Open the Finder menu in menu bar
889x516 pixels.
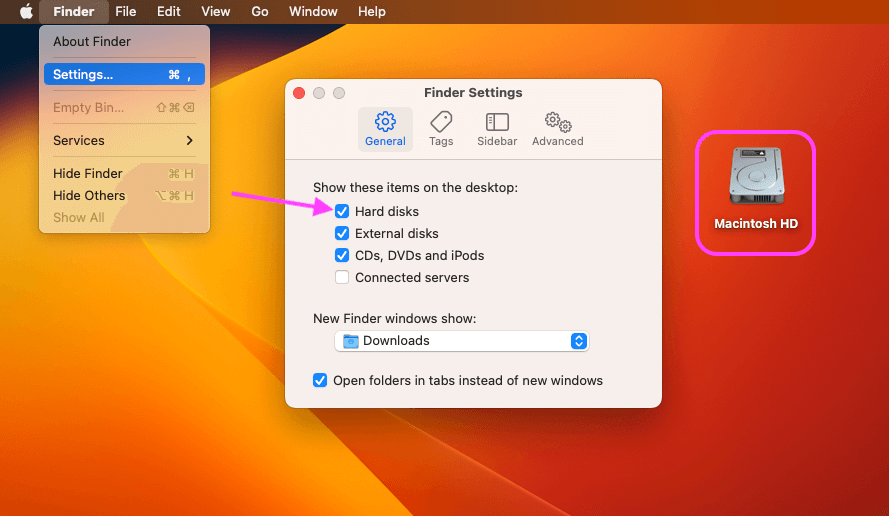click(74, 11)
